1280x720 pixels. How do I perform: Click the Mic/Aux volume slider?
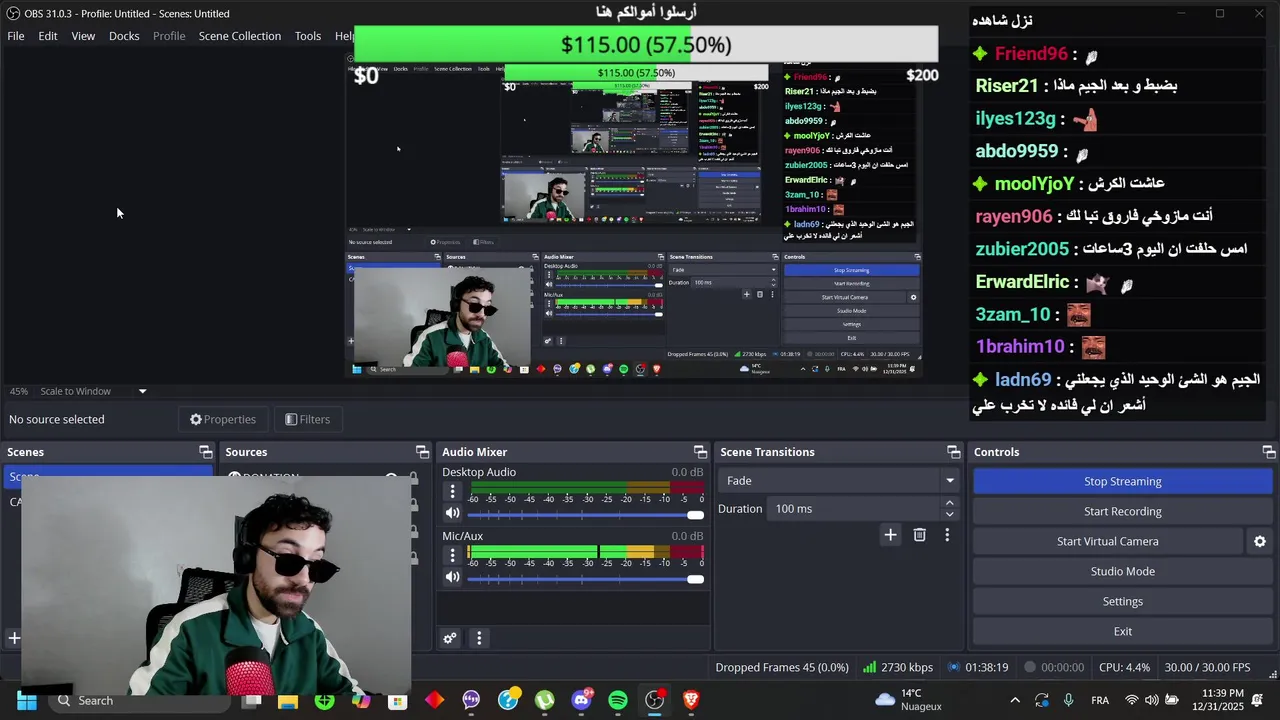pyautogui.click(x=585, y=578)
